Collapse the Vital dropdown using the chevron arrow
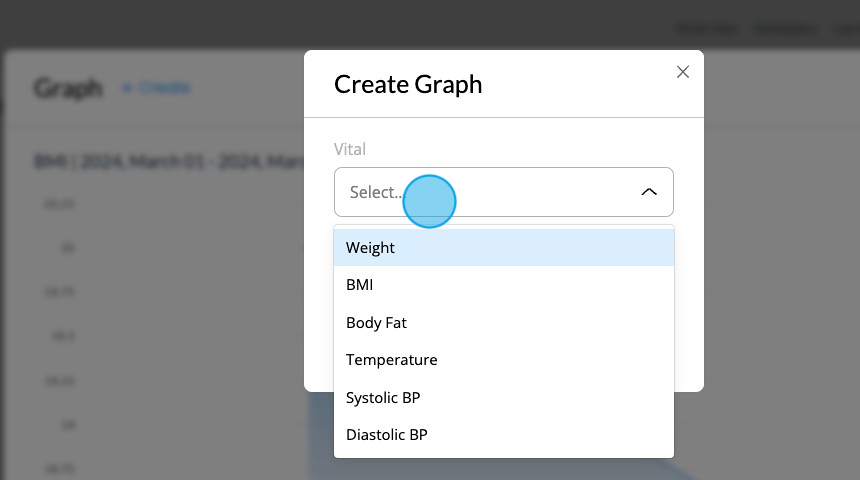860x480 pixels. 649,192
